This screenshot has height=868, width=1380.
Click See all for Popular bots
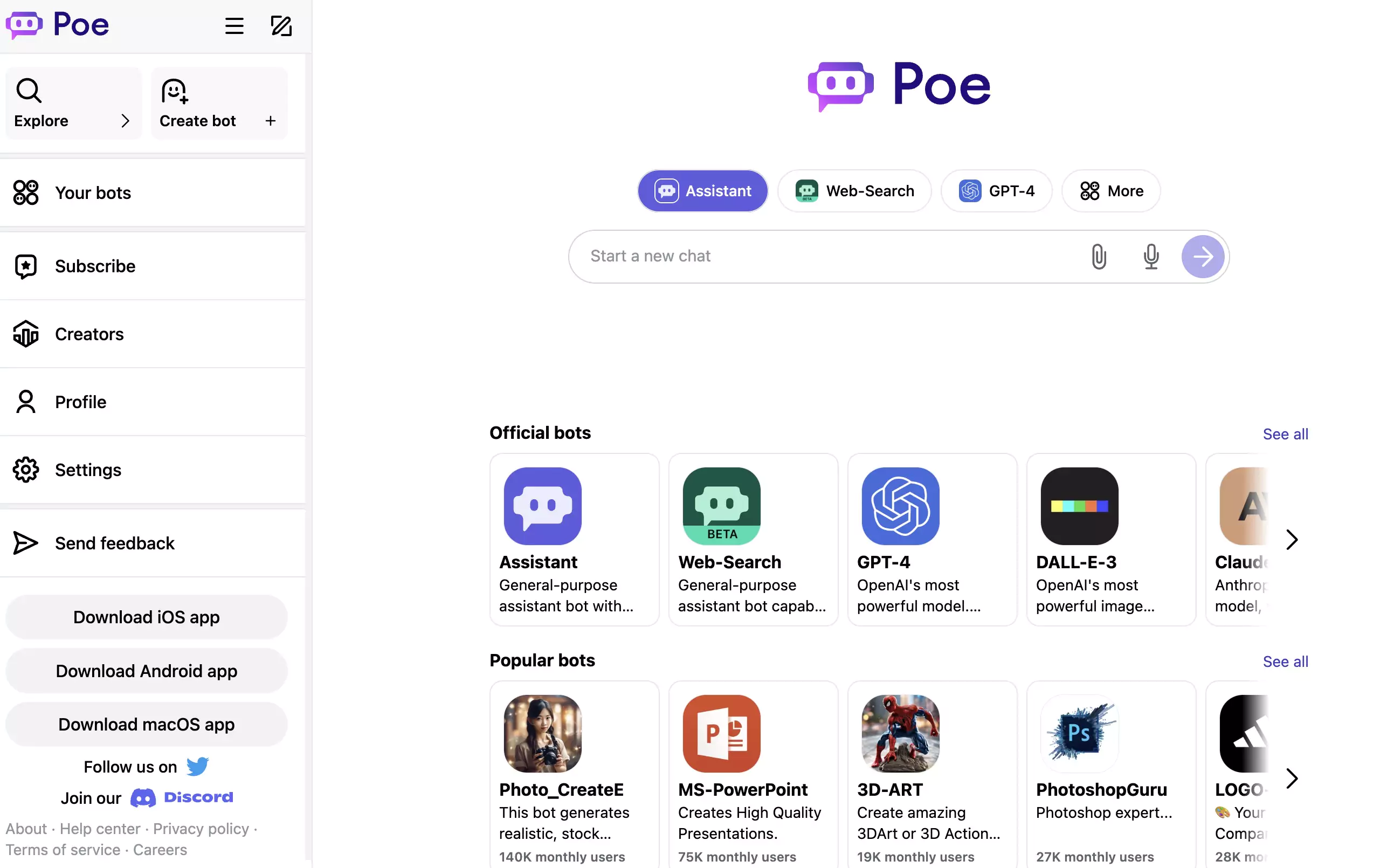pos(1285,662)
